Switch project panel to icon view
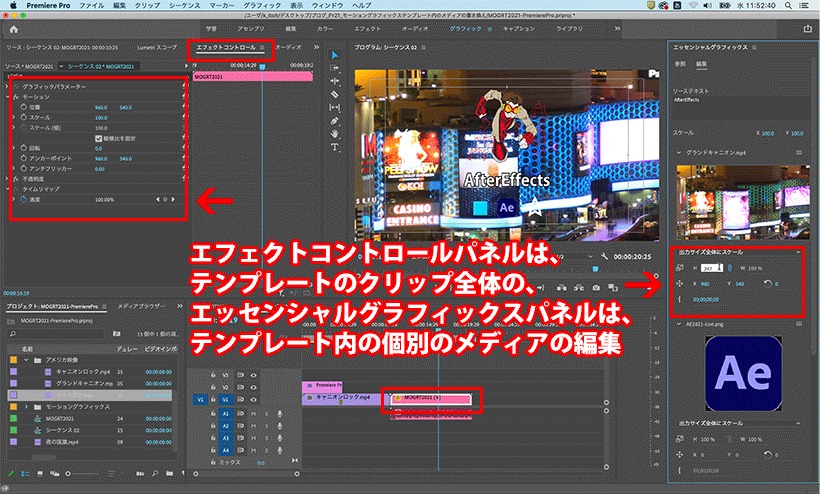The image size is (820, 494). tap(40, 474)
